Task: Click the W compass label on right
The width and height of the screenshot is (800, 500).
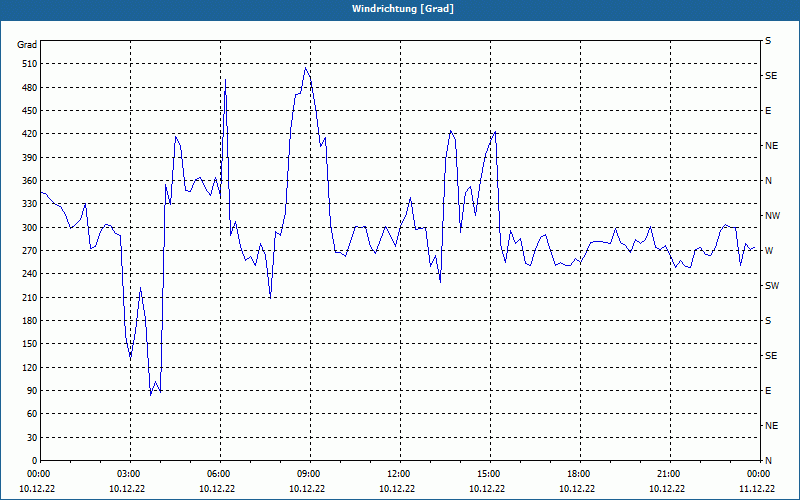Action: pos(769,251)
